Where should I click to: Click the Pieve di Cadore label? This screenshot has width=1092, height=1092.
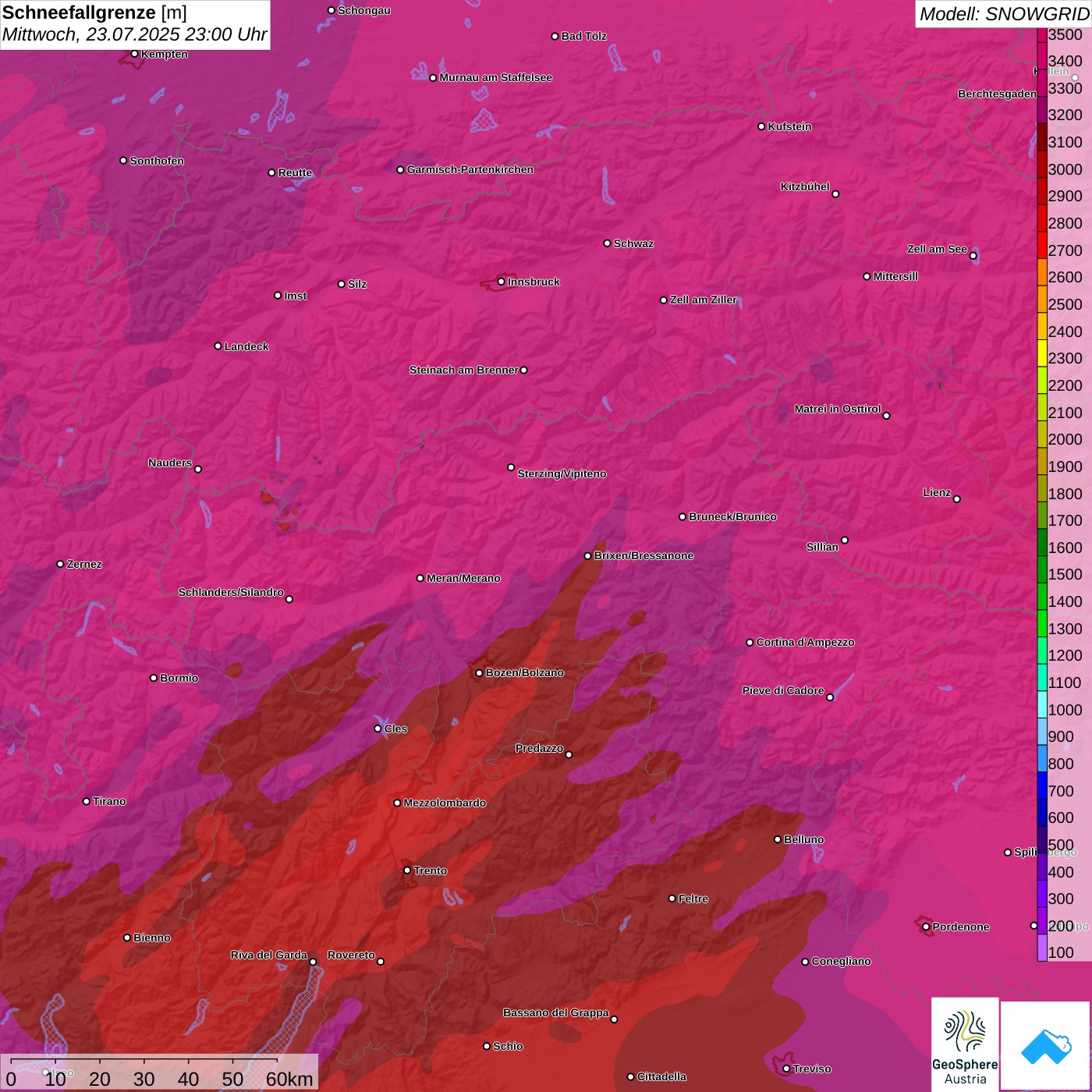coord(783,690)
